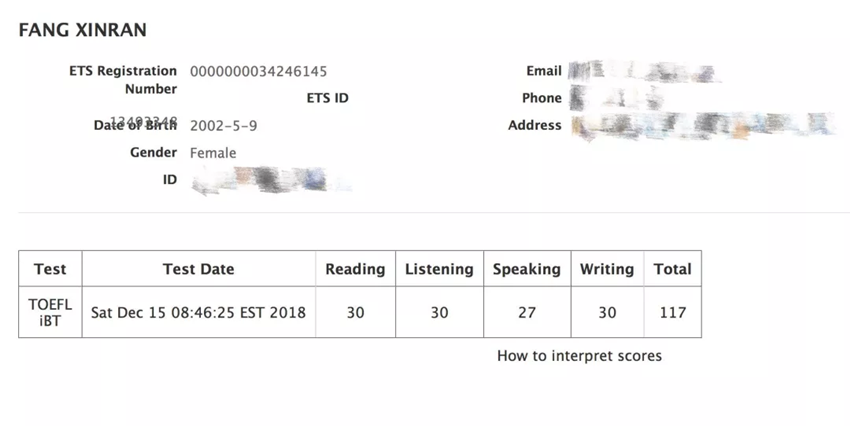
Task: Select the ETS registration number value
Action: 258,71
